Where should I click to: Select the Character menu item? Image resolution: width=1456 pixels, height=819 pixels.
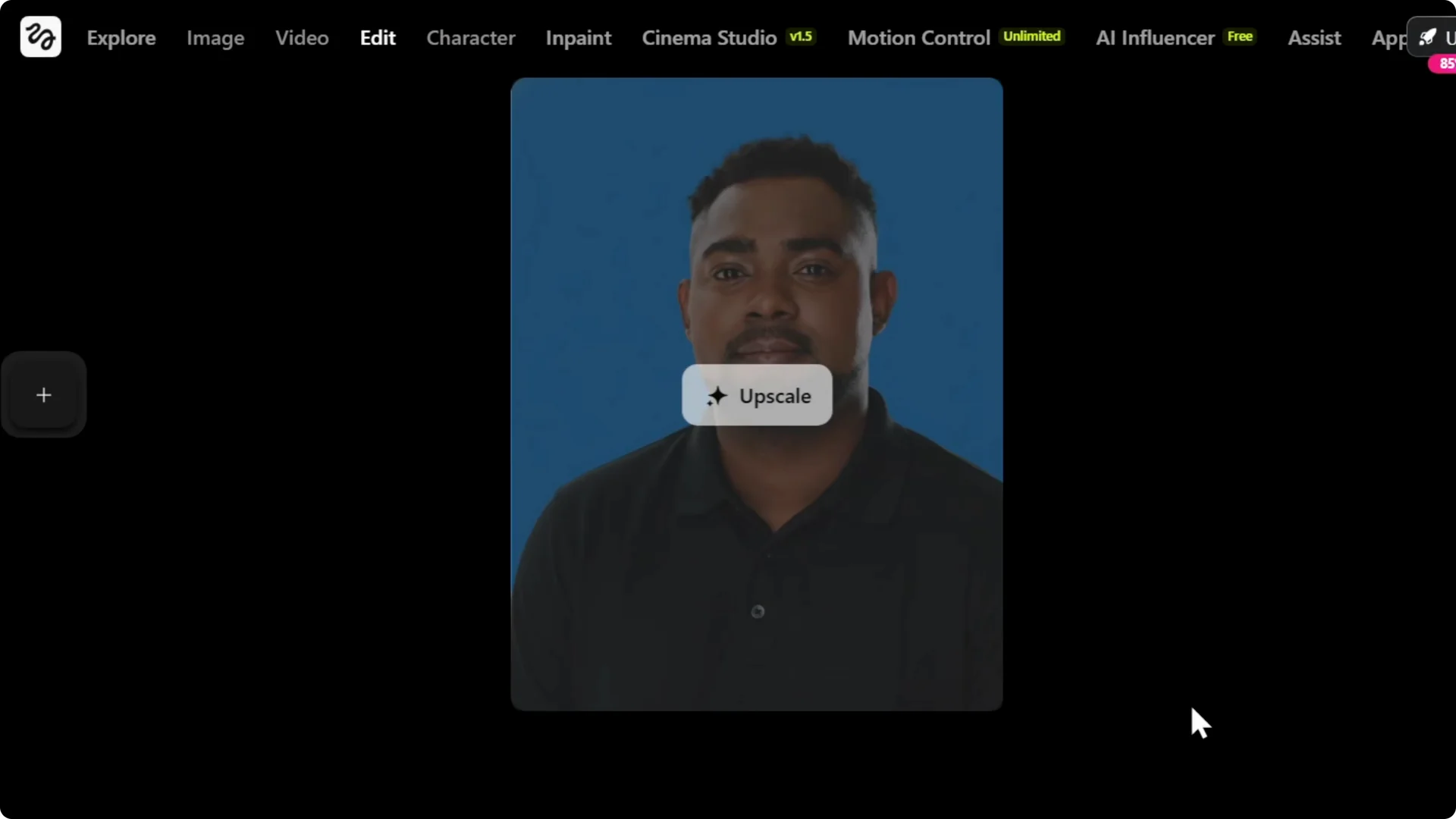(x=471, y=38)
